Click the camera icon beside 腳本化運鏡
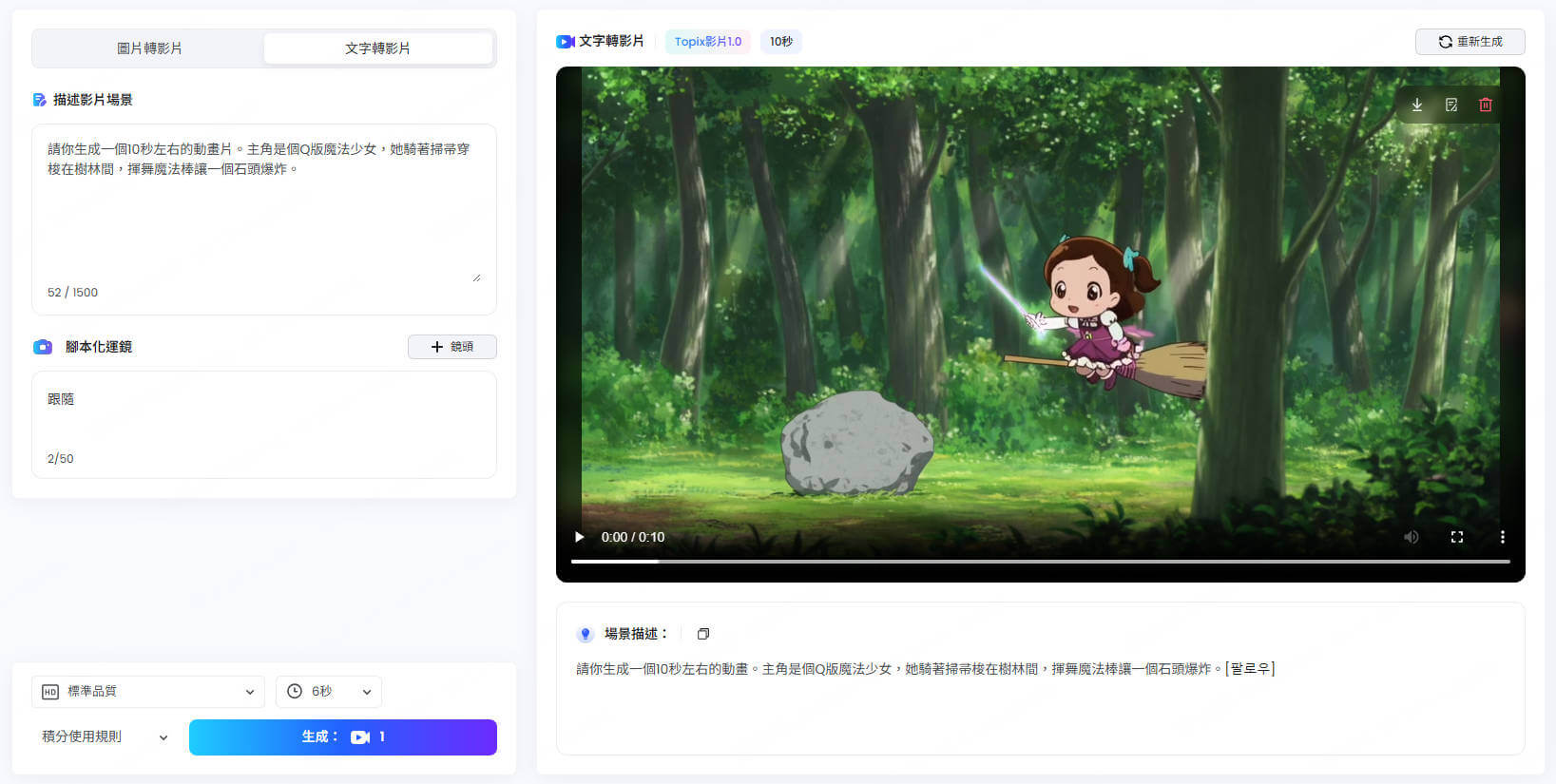1556x784 pixels. tap(43, 347)
